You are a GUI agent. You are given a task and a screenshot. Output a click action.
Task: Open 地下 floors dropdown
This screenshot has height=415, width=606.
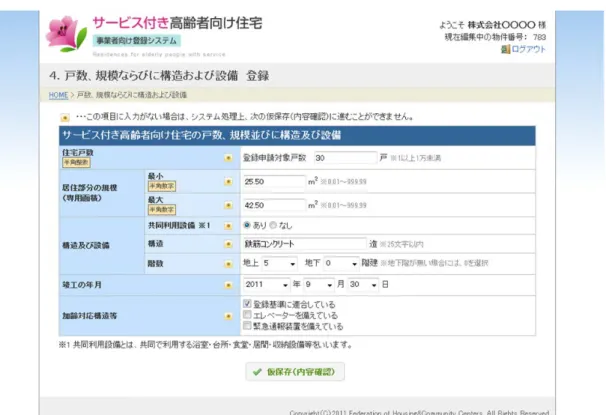[341, 264]
